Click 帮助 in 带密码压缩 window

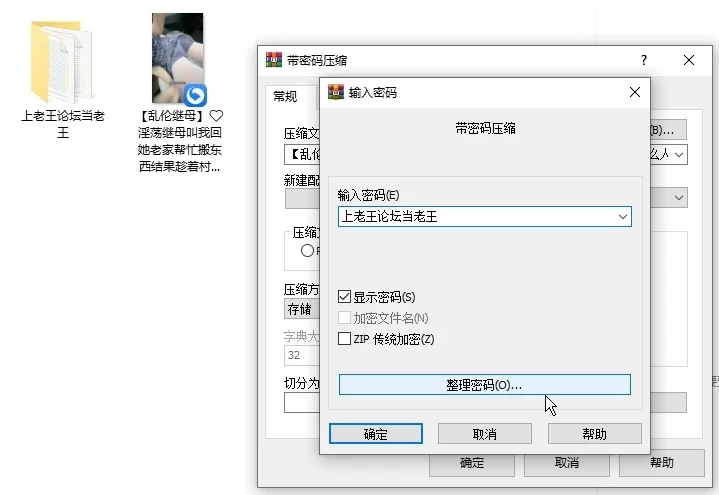click(662, 463)
